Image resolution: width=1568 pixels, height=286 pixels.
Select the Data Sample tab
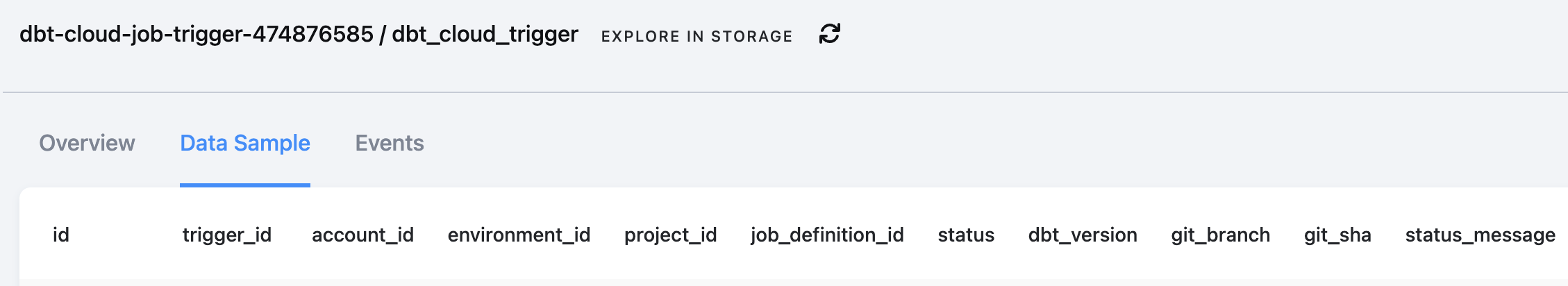[245, 143]
